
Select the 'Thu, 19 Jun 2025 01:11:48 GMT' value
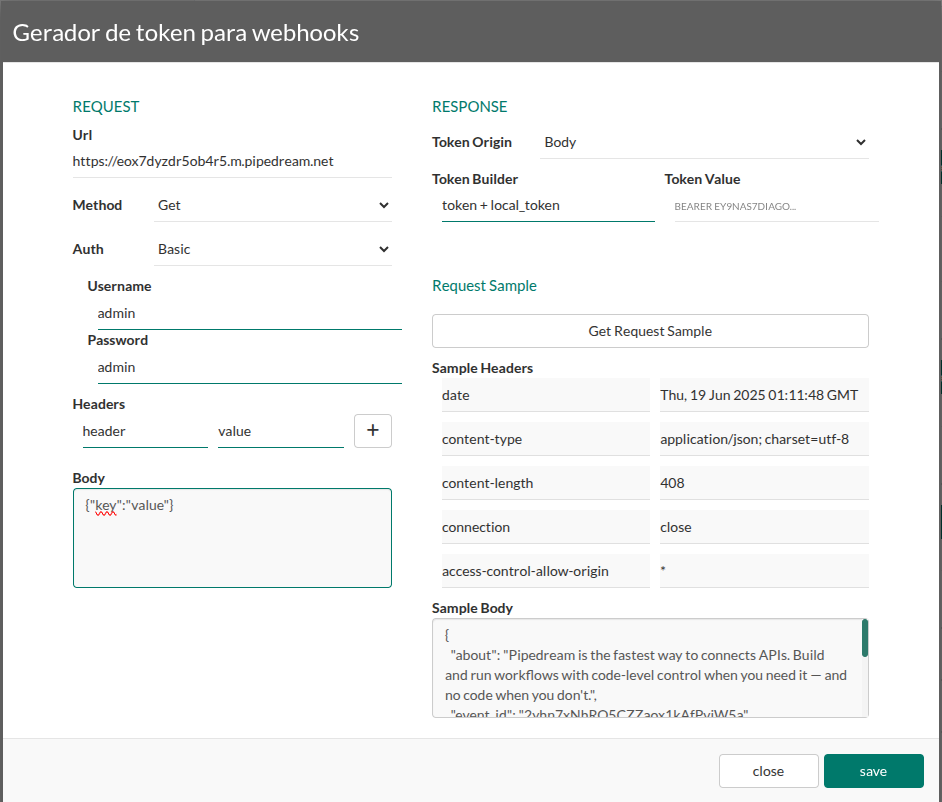[x=764, y=395]
